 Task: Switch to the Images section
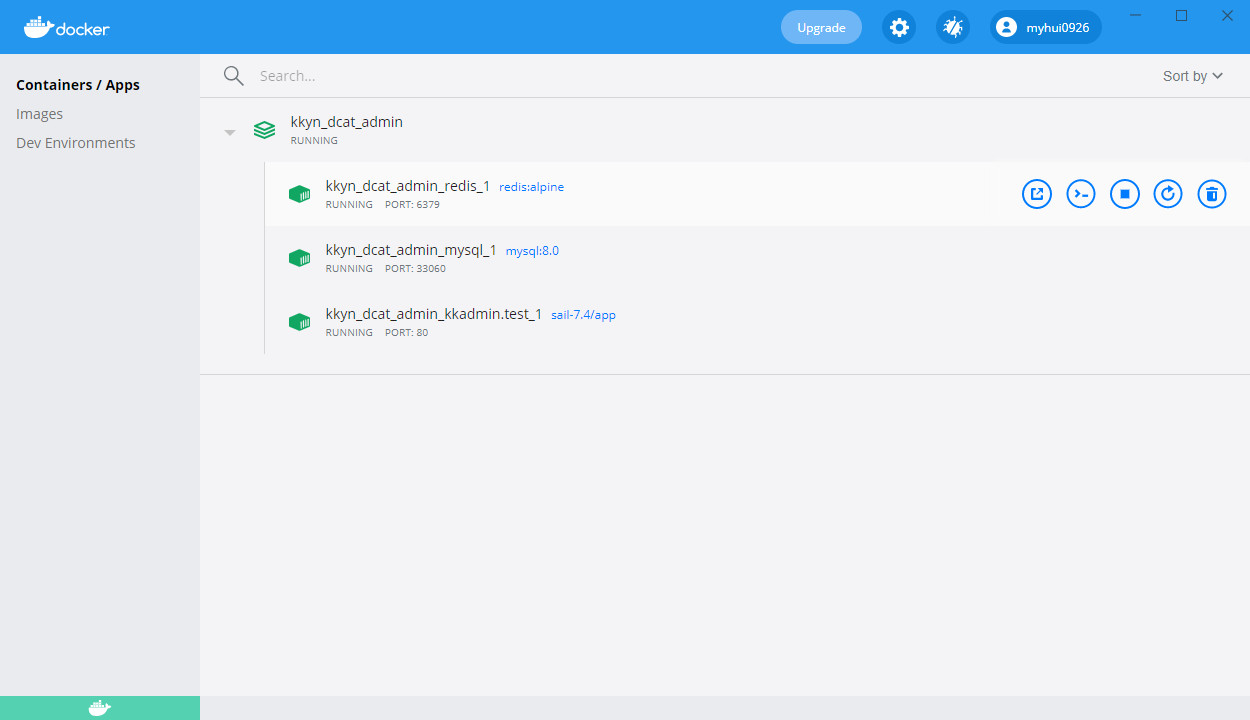point(39,113)
